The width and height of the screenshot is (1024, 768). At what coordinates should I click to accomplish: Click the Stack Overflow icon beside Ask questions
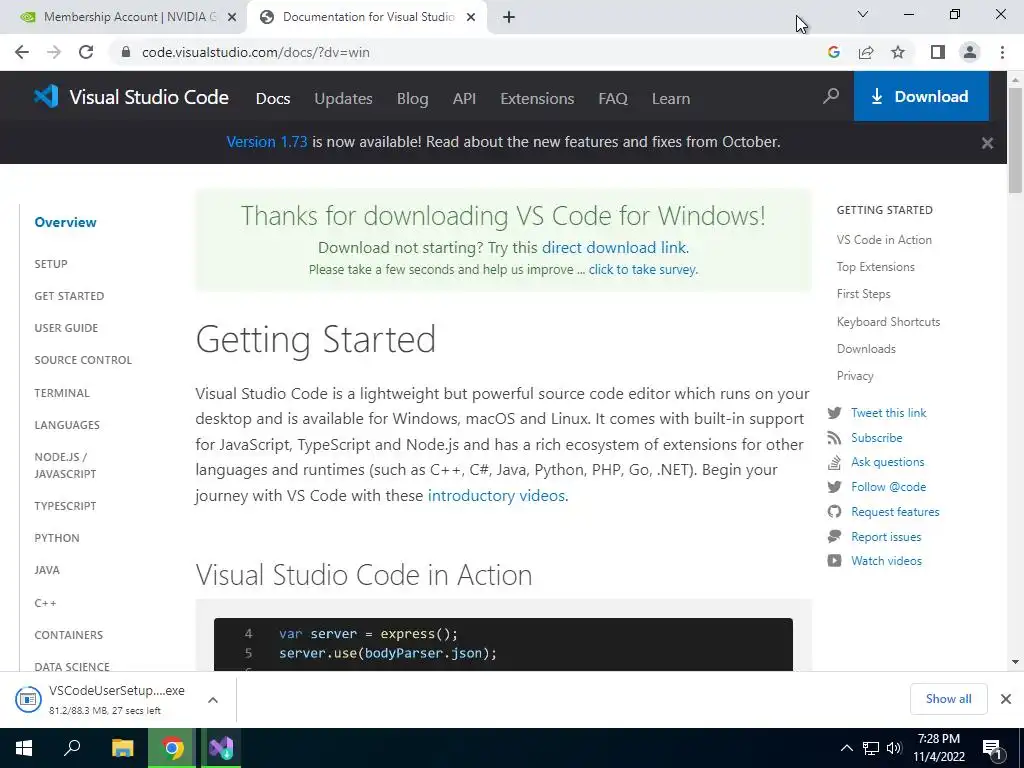[x=834, y=462]
